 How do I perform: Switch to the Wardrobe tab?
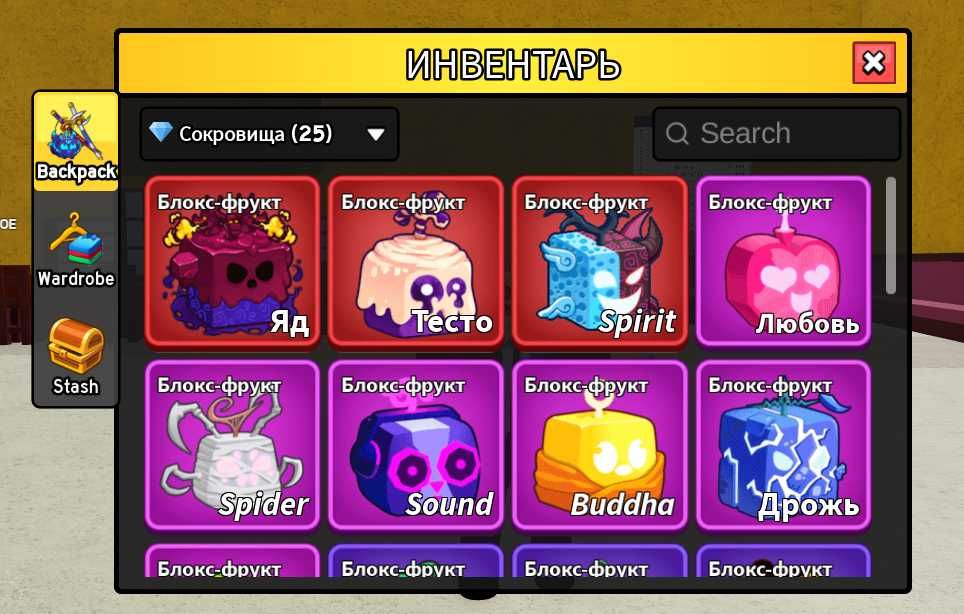pos(76,250)
